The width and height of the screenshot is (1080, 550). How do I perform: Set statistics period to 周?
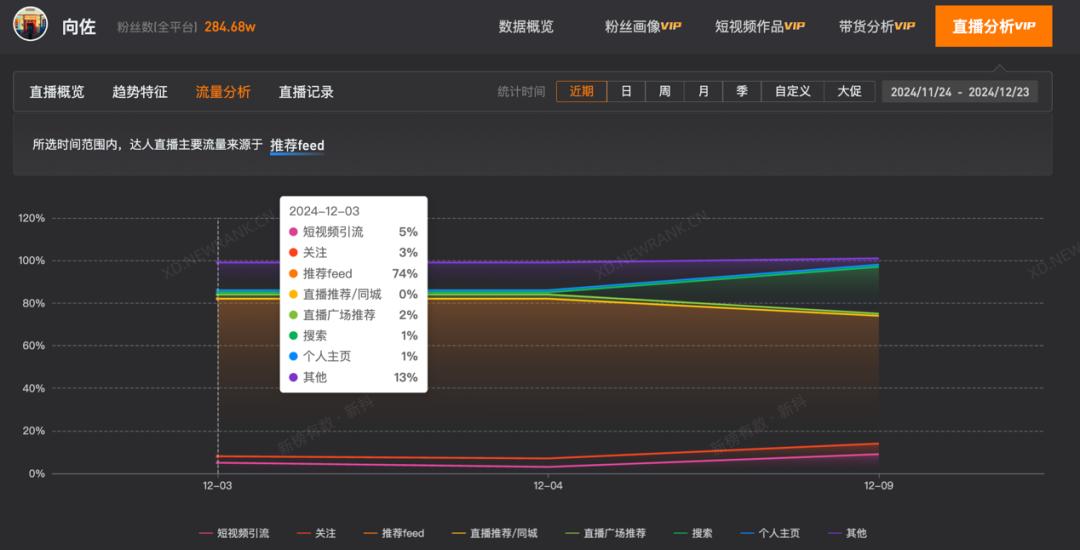(665, 91)
